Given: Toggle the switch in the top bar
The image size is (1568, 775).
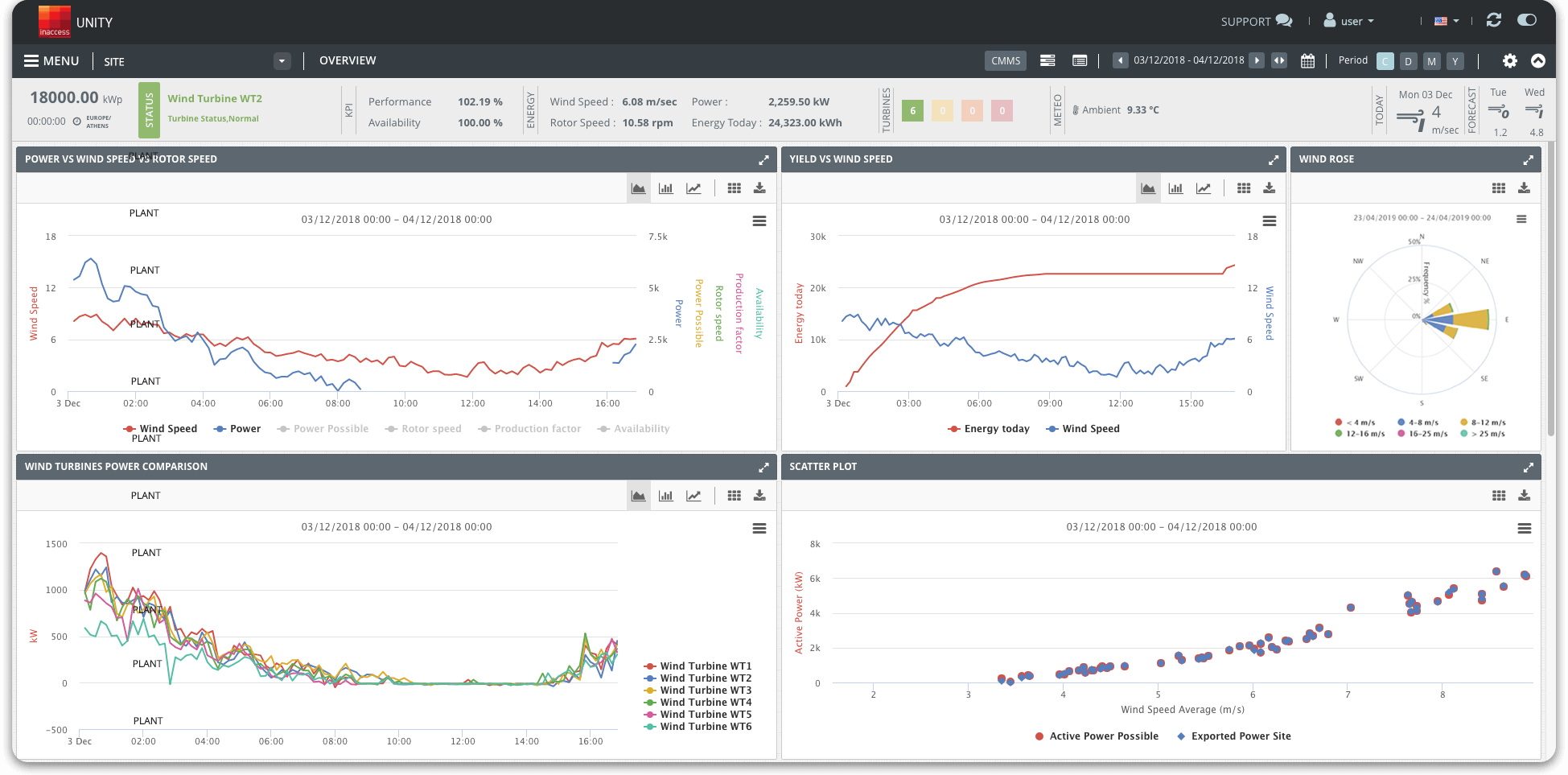Looking at the screenshot, I should [1526, 20].
